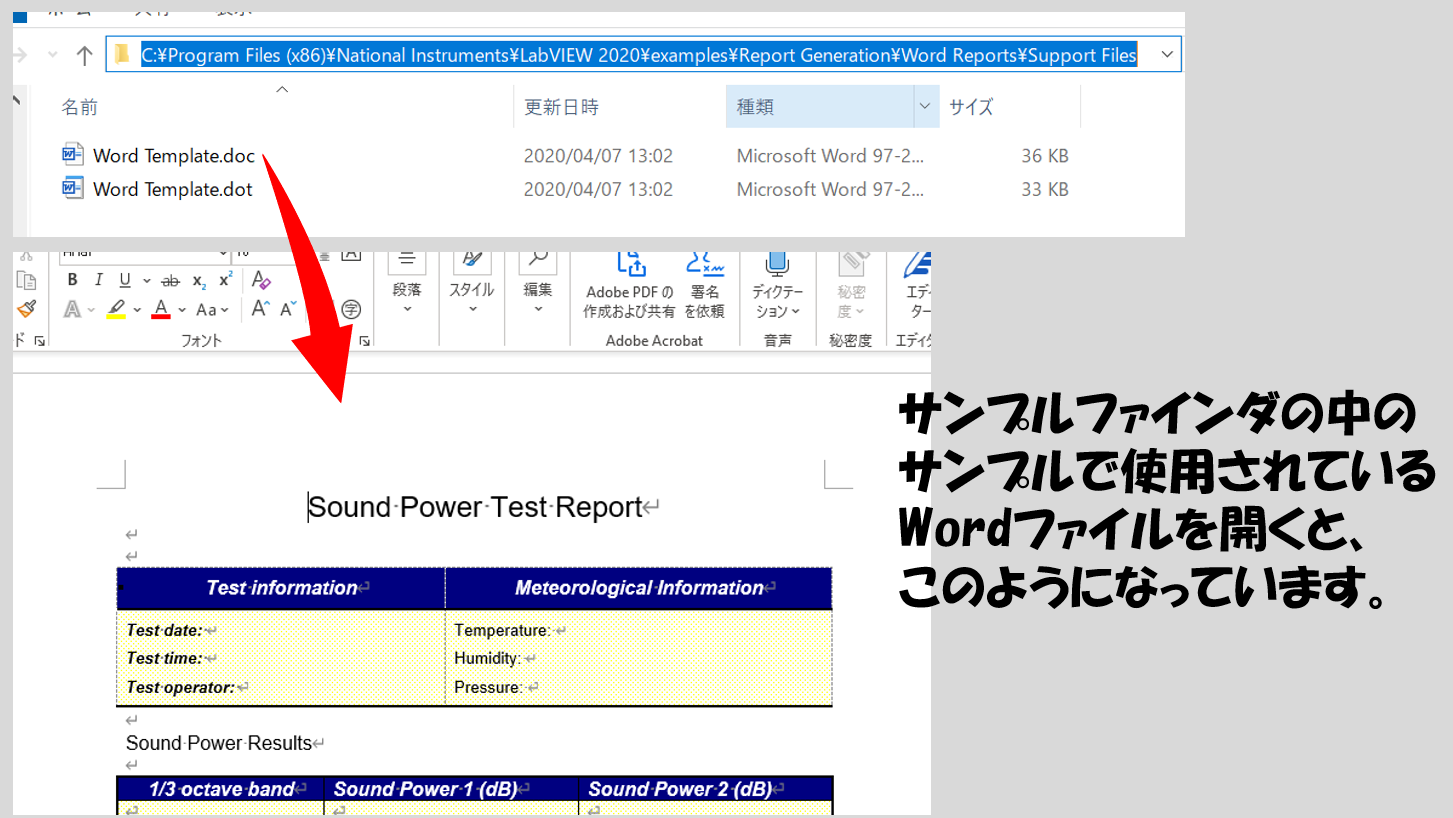1453x818 pixels.
Task: Toggle Italic formatting in Word ribbon
Action: (x=98, y=281)
